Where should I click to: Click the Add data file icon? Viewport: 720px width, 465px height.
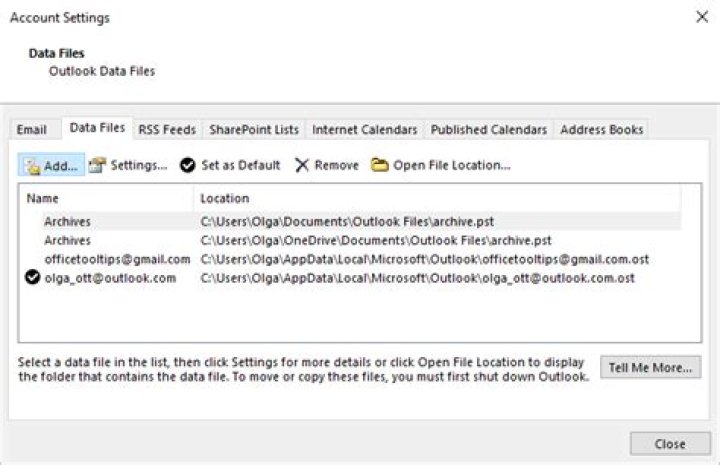[x=33, y=166]
